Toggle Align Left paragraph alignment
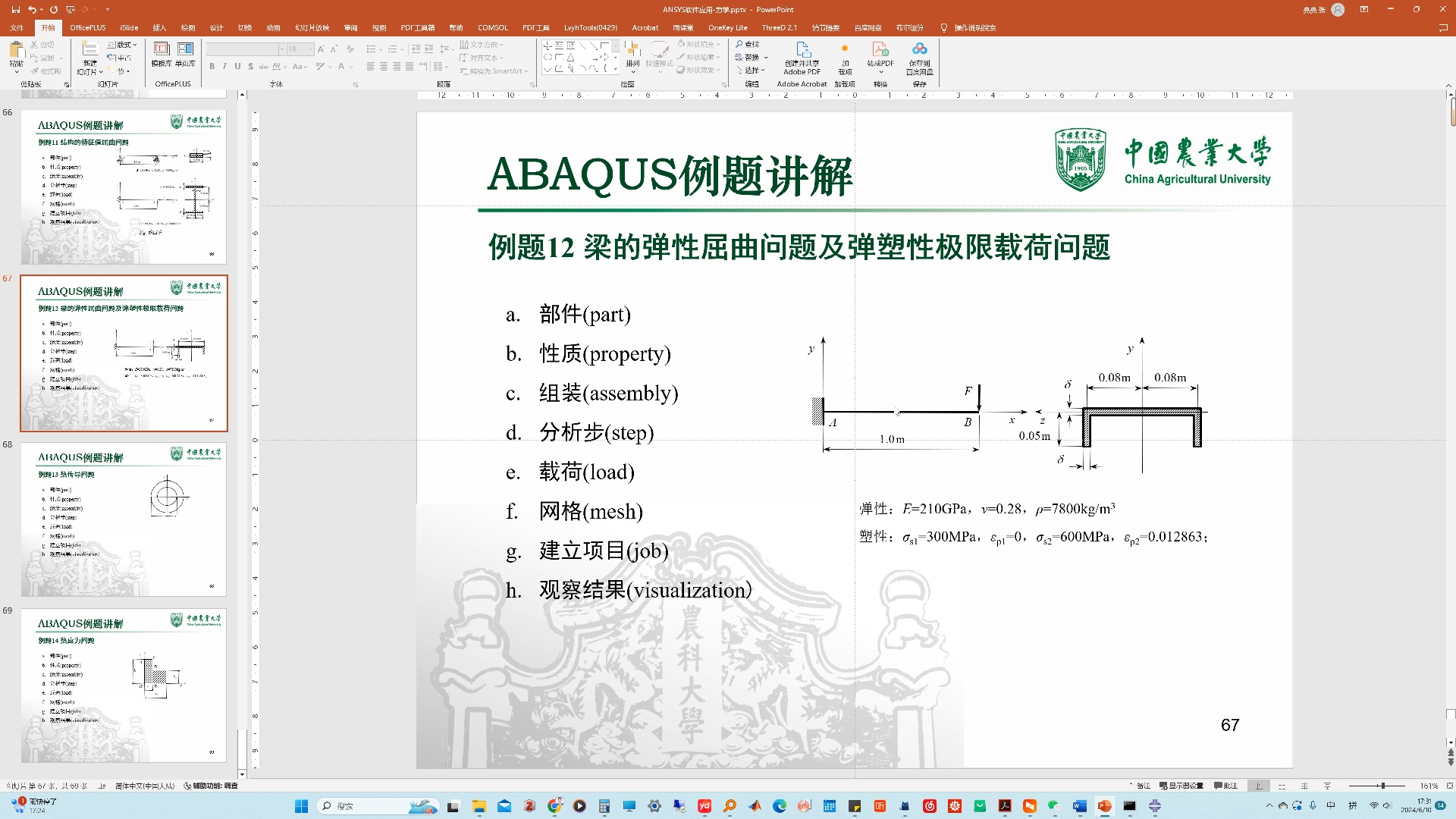This screenshot has height=819, width=1456. pyautogui.click(x=371, y=67)
